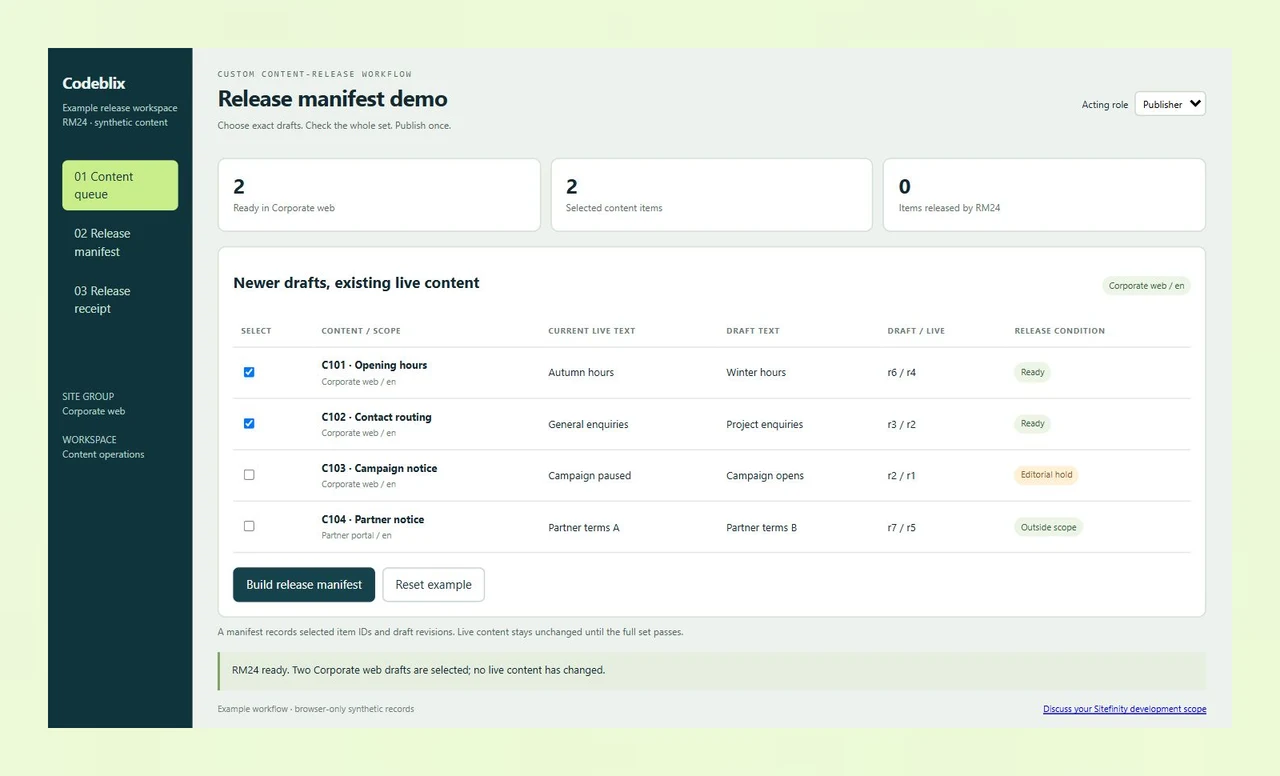Uncheck the C102 Contact routing checkbox

249,423
